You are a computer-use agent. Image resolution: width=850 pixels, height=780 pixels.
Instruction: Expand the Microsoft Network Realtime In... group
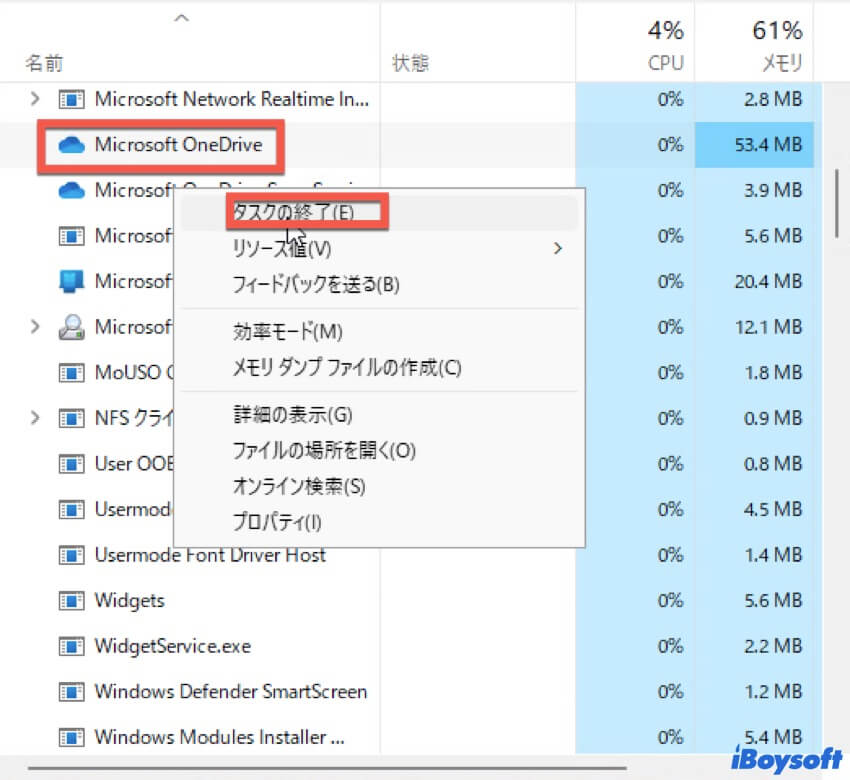point(35,99)
